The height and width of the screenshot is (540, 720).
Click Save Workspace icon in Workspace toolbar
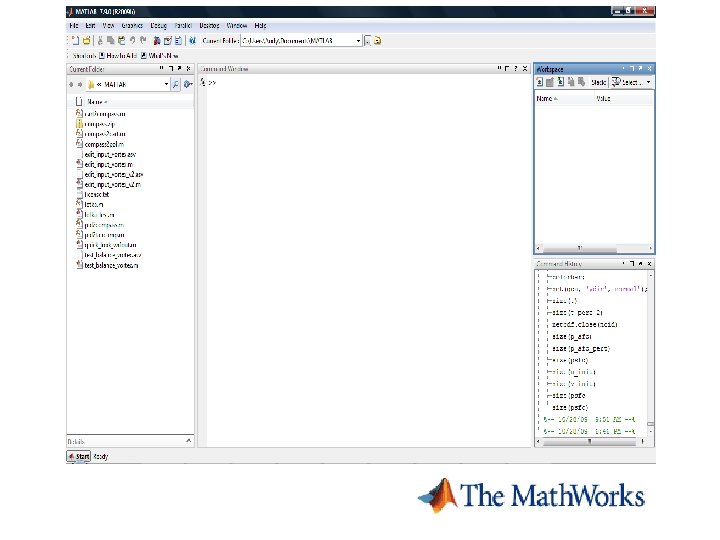tap(571, 82)
